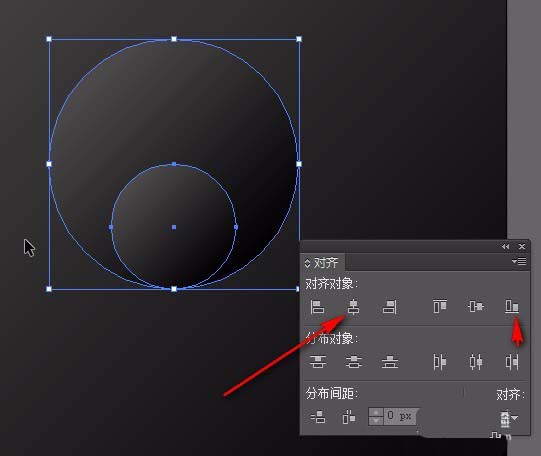The height and width of the screenshot is (456, 541).
Task: Click the horizontal distribute center icon
Action: click(476, 362)
